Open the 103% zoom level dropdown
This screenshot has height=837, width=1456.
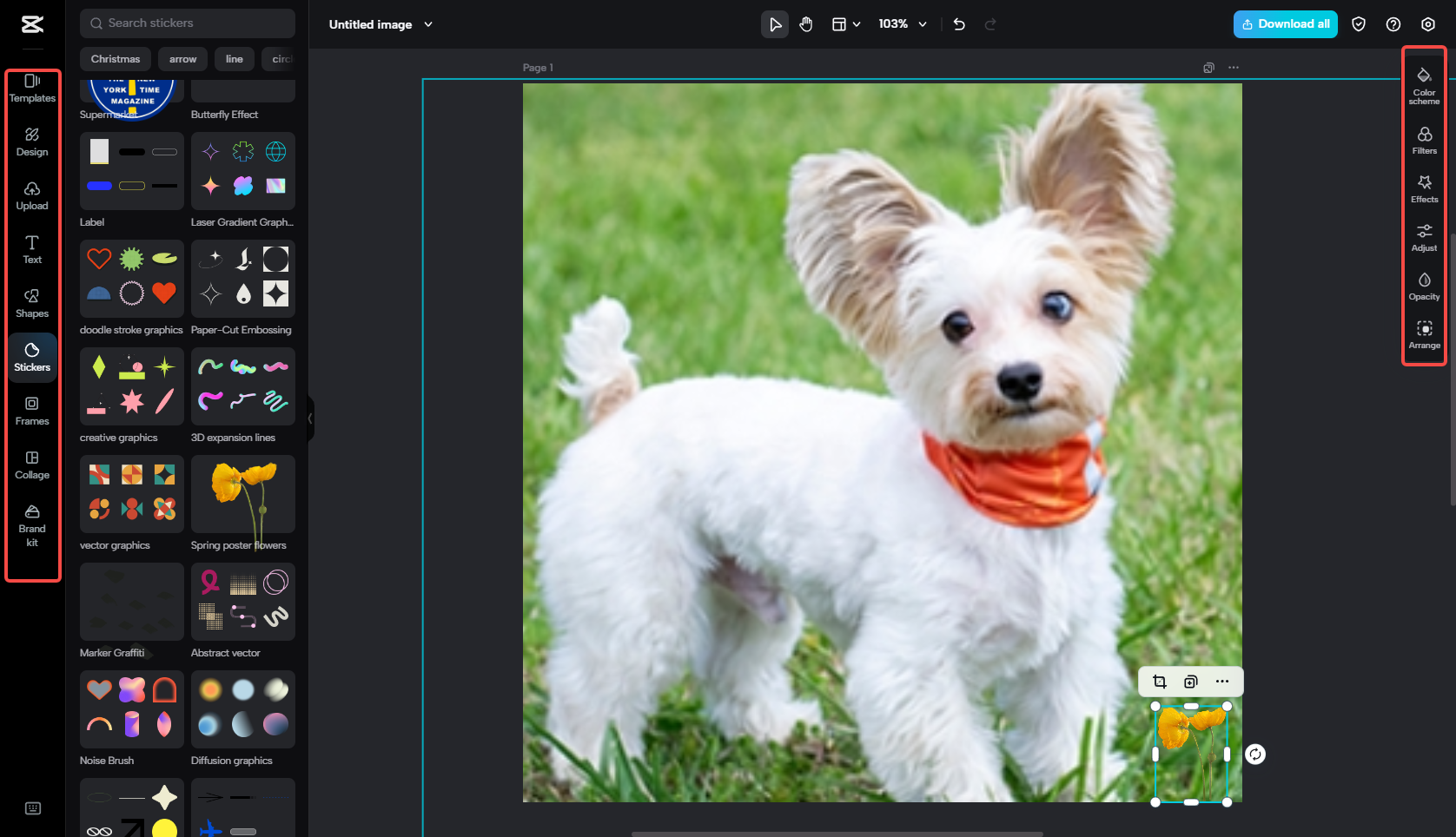pyautogui.click(x=903, y=24)
